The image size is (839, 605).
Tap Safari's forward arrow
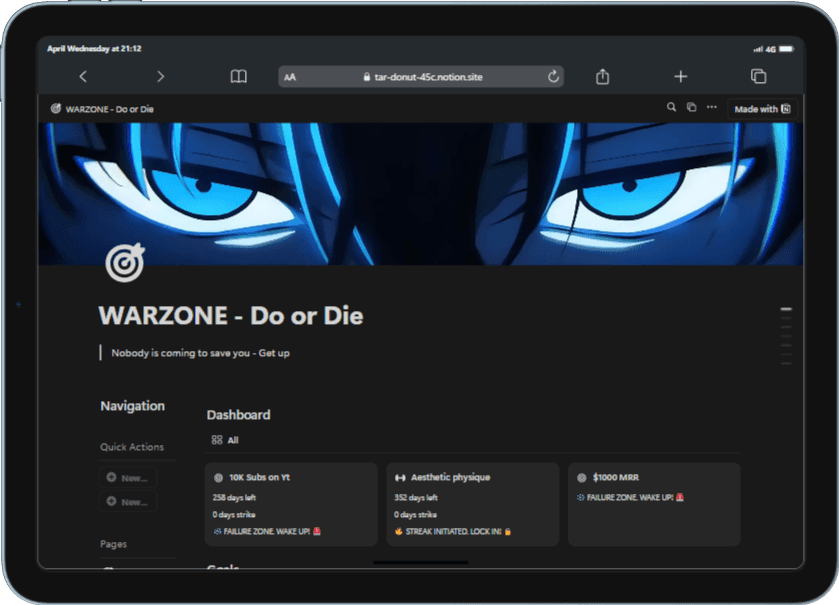click(160, 76)
